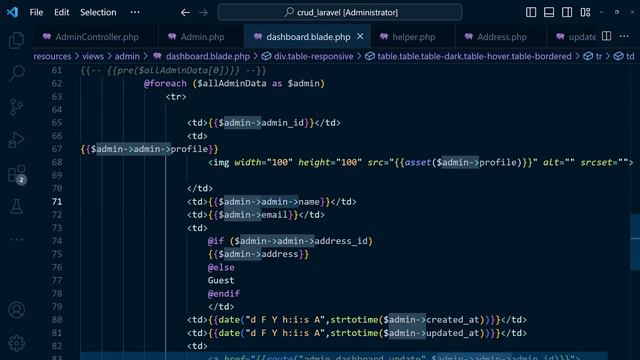Image resolution: width=640 pixels, height=360 pixels.
Task: Click the VS Code logo icon
Action: [12, 12]
